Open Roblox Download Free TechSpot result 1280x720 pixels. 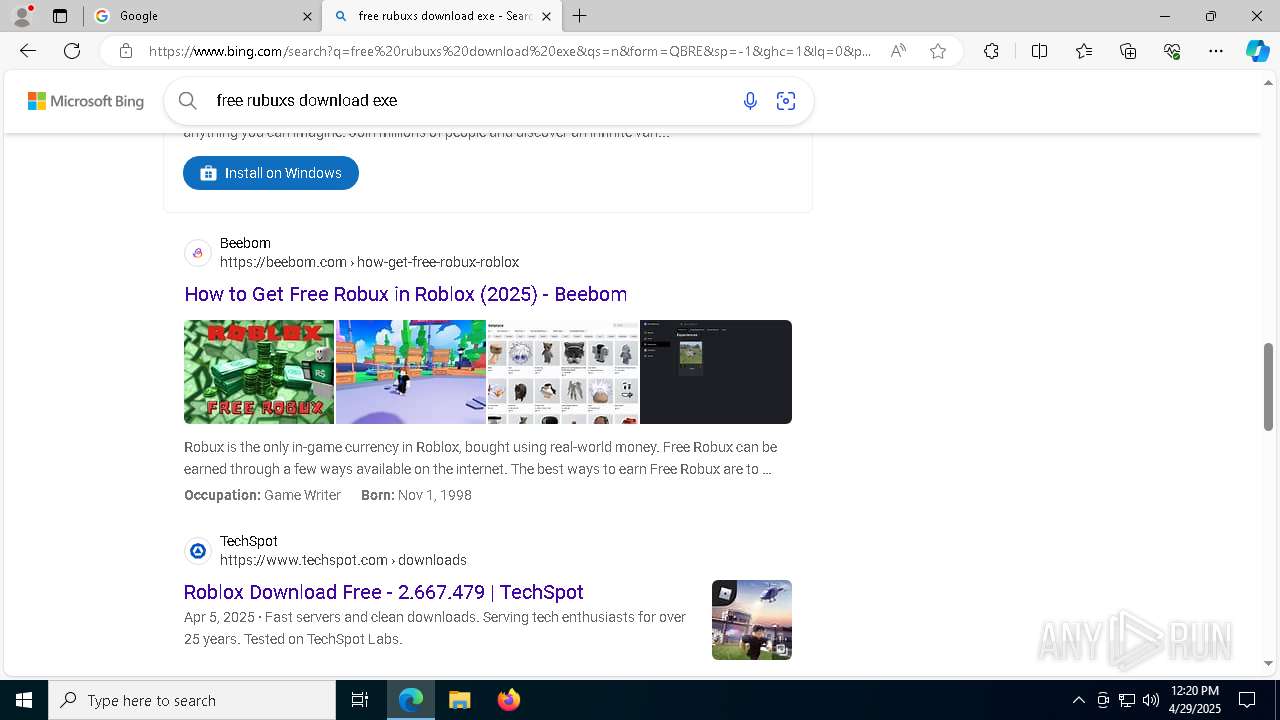[x=383, y=592]
